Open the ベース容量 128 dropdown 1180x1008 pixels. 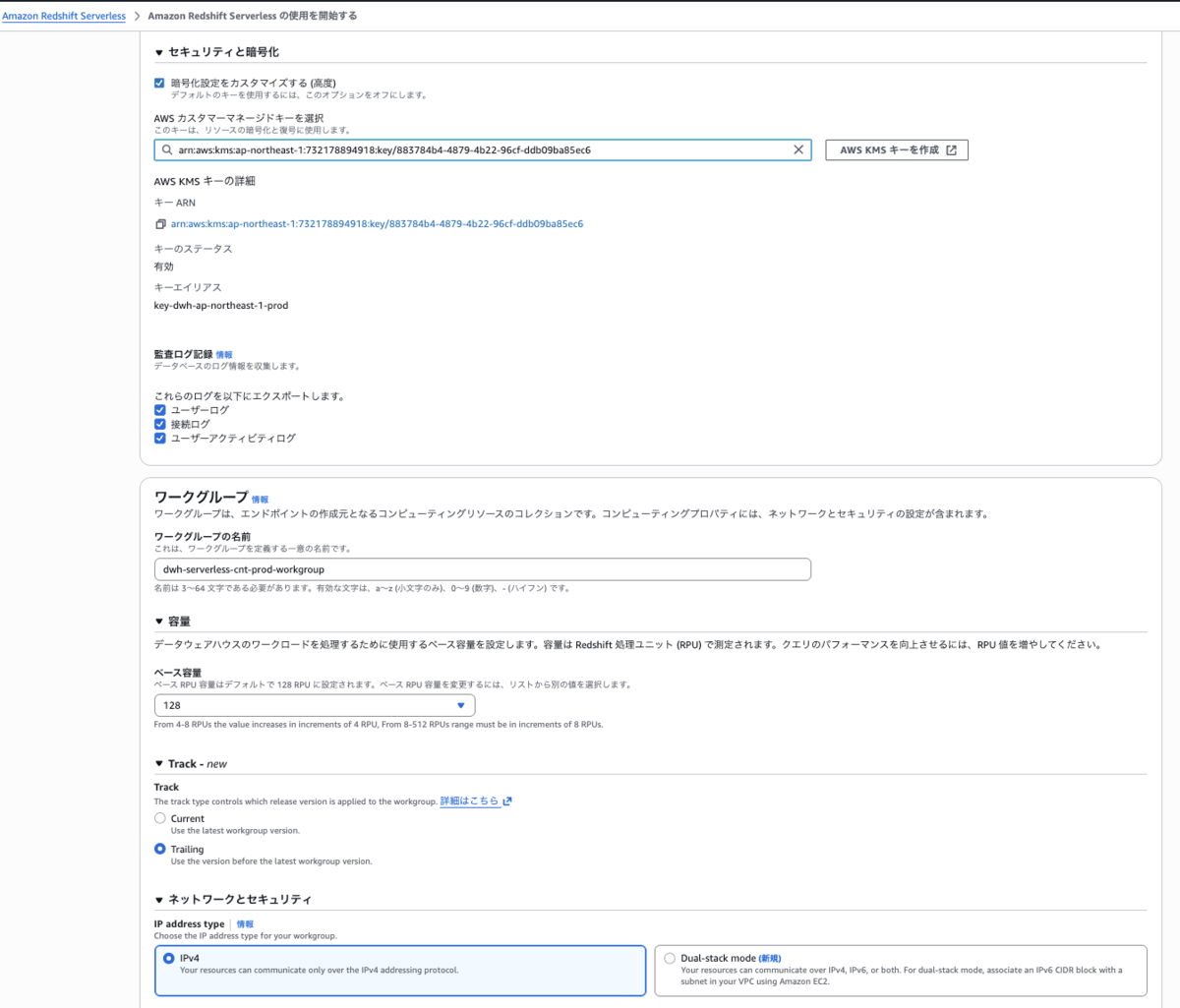(315, 705)
